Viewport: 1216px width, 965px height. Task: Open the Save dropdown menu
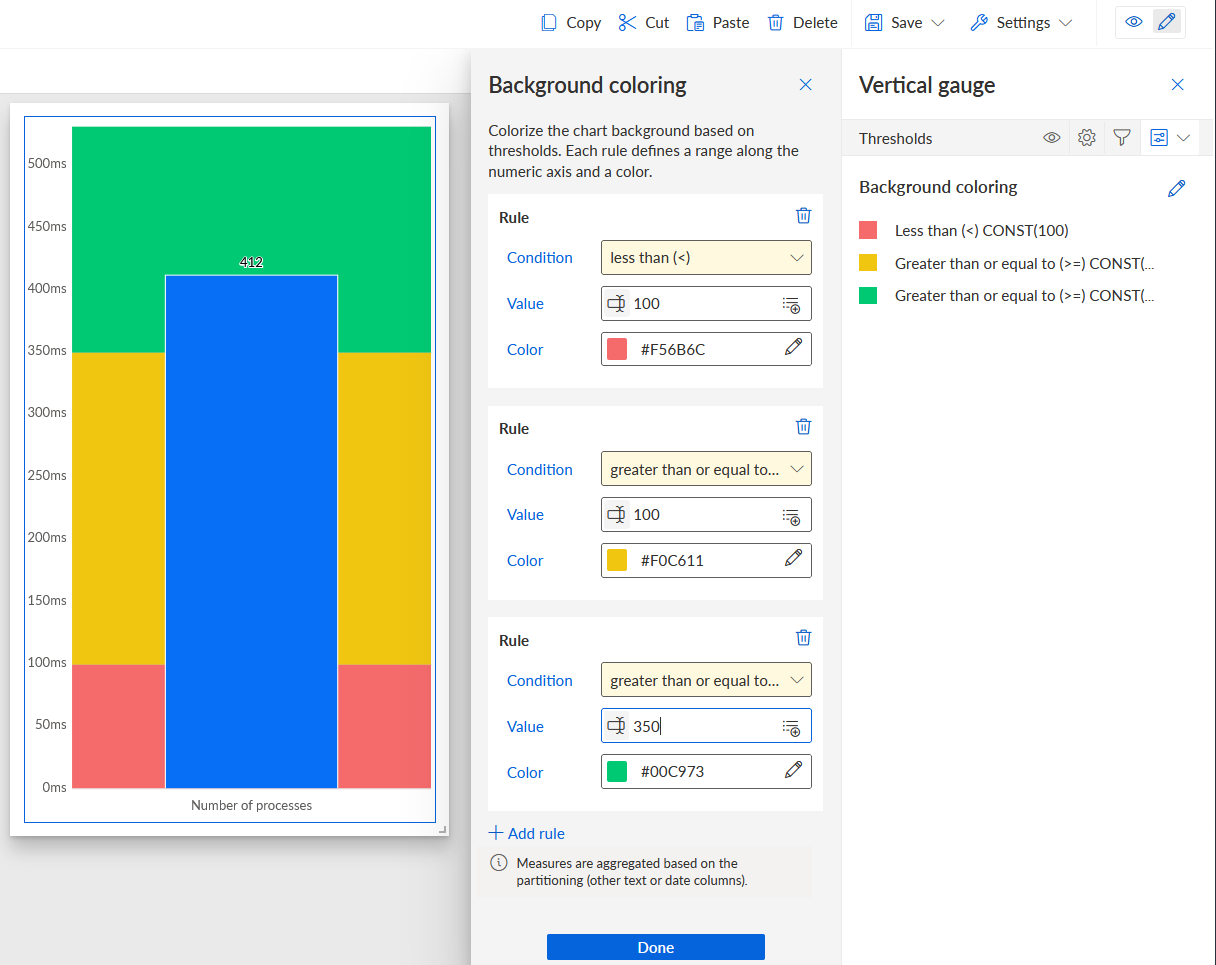coord(904,22)
